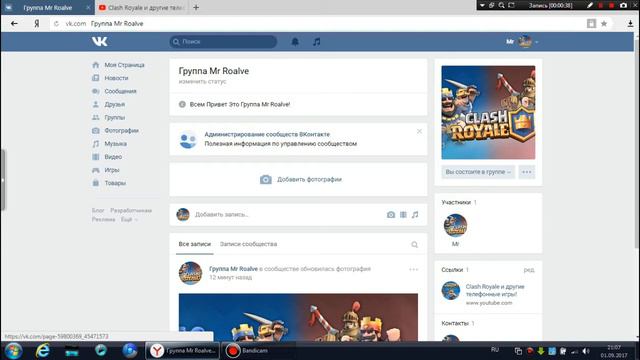Open Разработчикам footer link
640x360 pixels.
pos(131,210)
